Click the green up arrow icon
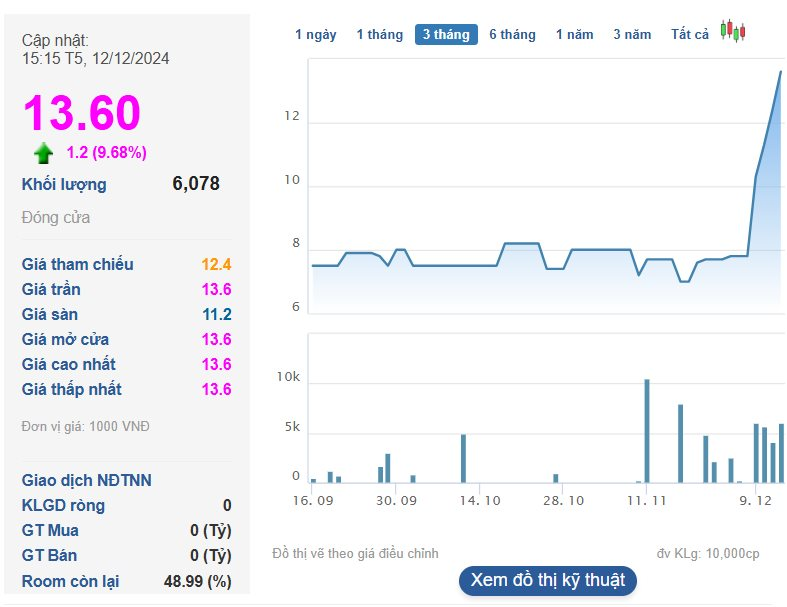787x607 pixels. point(44,153)
